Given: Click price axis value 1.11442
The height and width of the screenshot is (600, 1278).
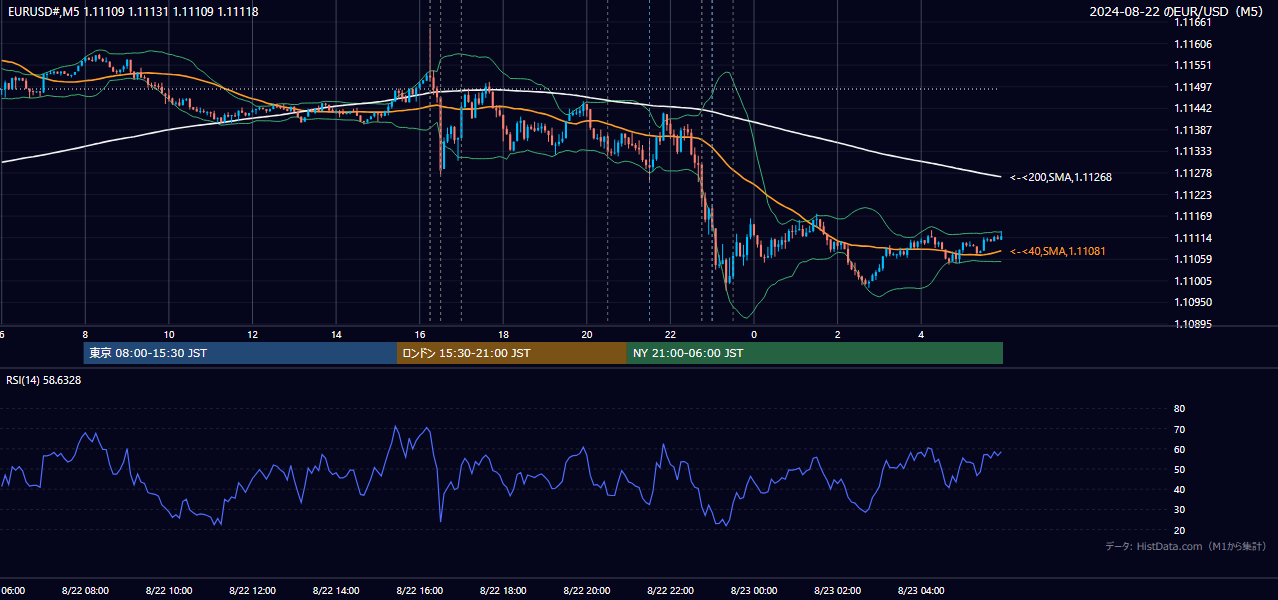Looking at the screenshot, I should point(1192,108).
